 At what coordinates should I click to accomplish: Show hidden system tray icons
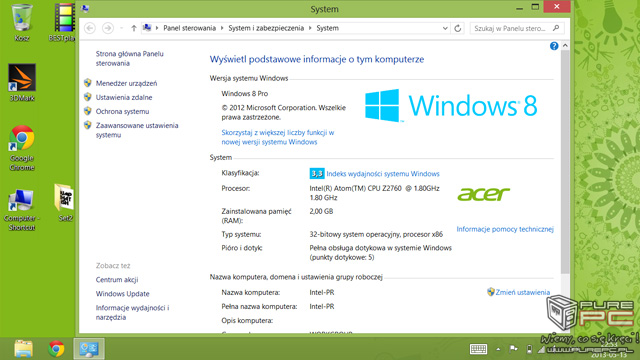(x=498, y=349)
